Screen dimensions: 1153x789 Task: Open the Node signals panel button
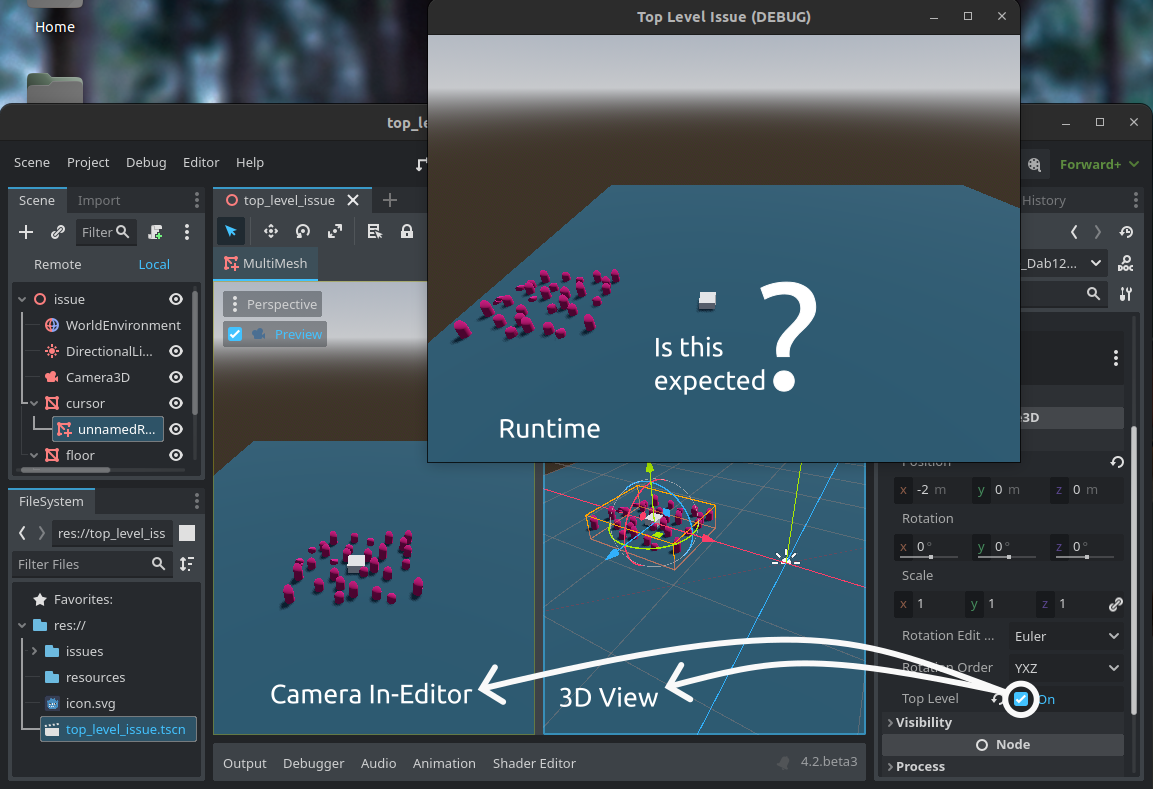pos(1003,744)
